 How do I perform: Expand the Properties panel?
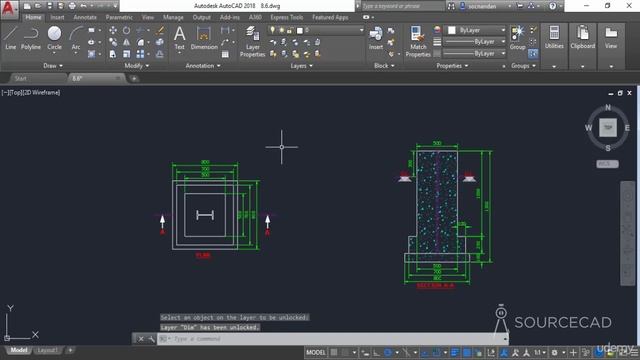[452, 66]
